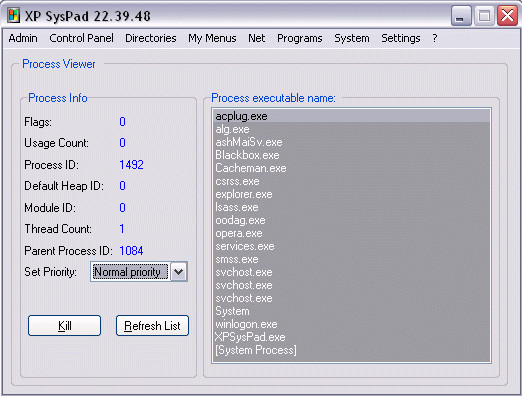Select Cacheman.exe in the process list
Screen dimensions: 522x396
point(351,168)
